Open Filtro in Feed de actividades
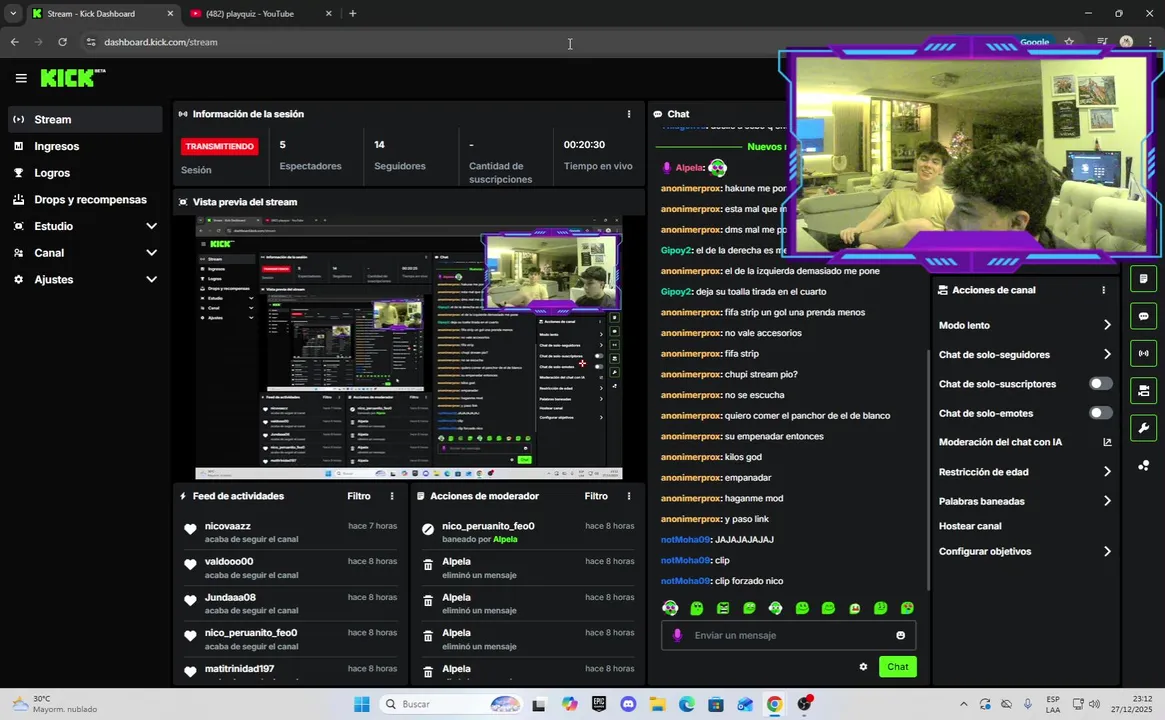 359,496
